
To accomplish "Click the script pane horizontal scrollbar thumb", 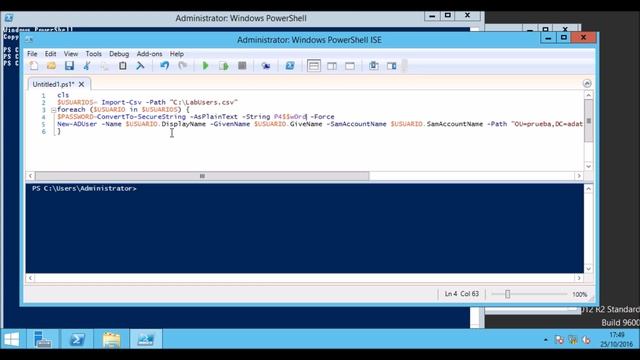I will point(202,176).
